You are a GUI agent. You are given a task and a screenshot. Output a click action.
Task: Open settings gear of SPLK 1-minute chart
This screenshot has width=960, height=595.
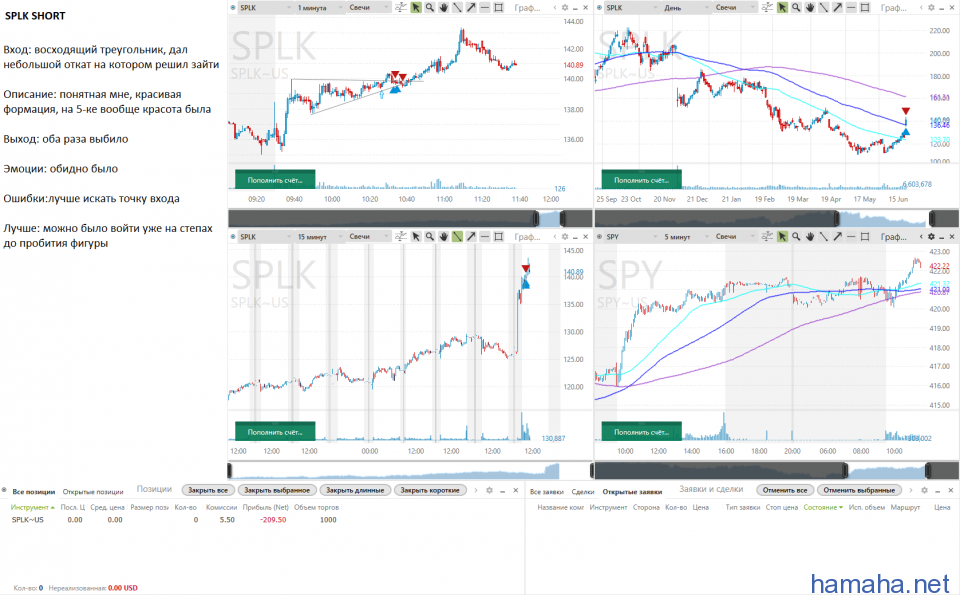[x=564, y=7]
